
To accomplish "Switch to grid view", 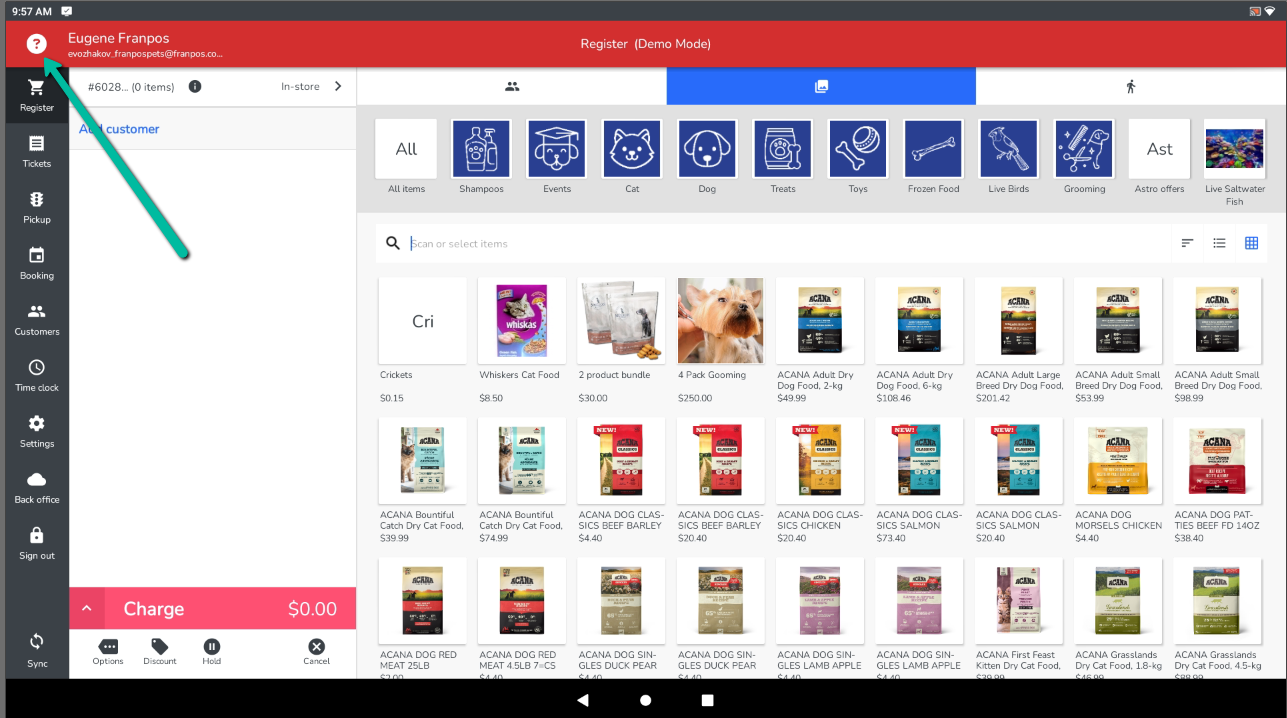I will 1251,243.
